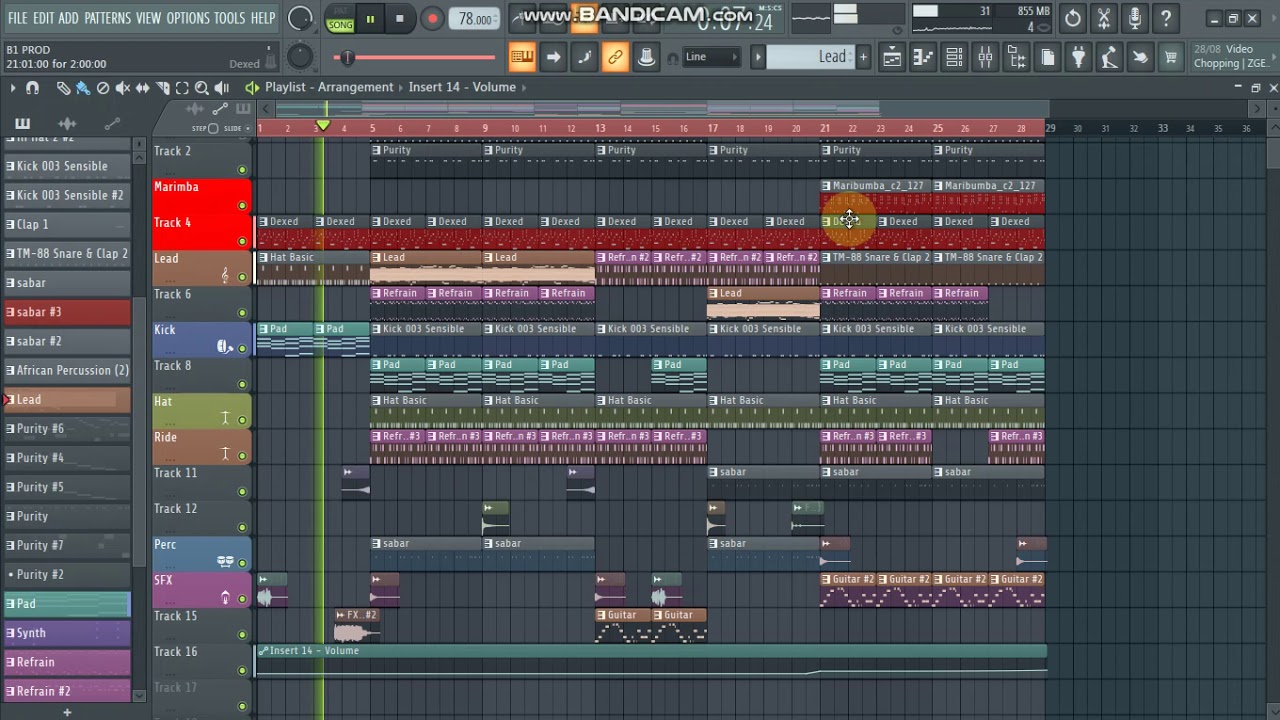The width and height of the screenshot is (1280, 720).
Task: Select the Paint brush tool in playlist toolbar
Action: 83,88
